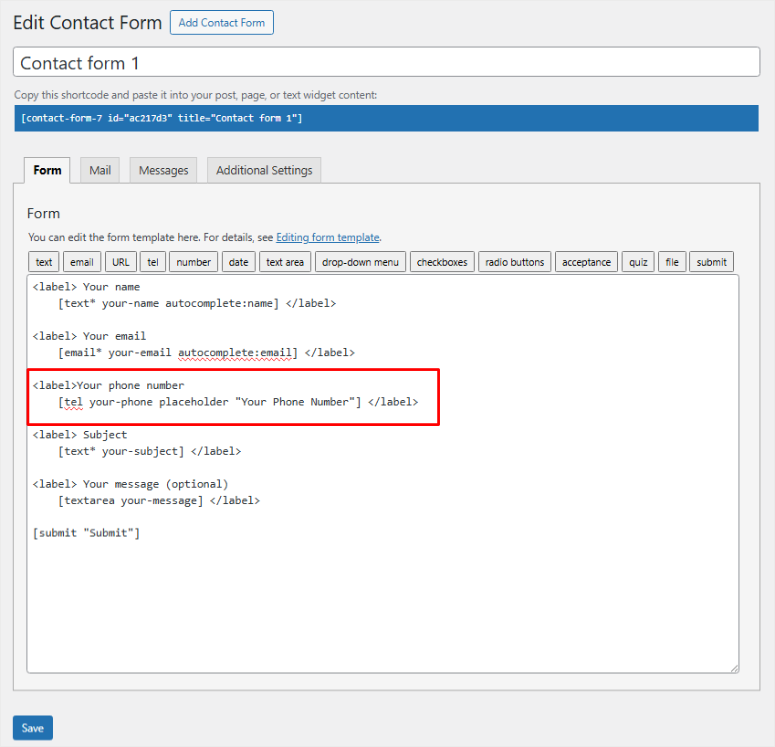Click the Add Contact Form button
Viewport: 775px width, 747px height.
coord(221,23)
